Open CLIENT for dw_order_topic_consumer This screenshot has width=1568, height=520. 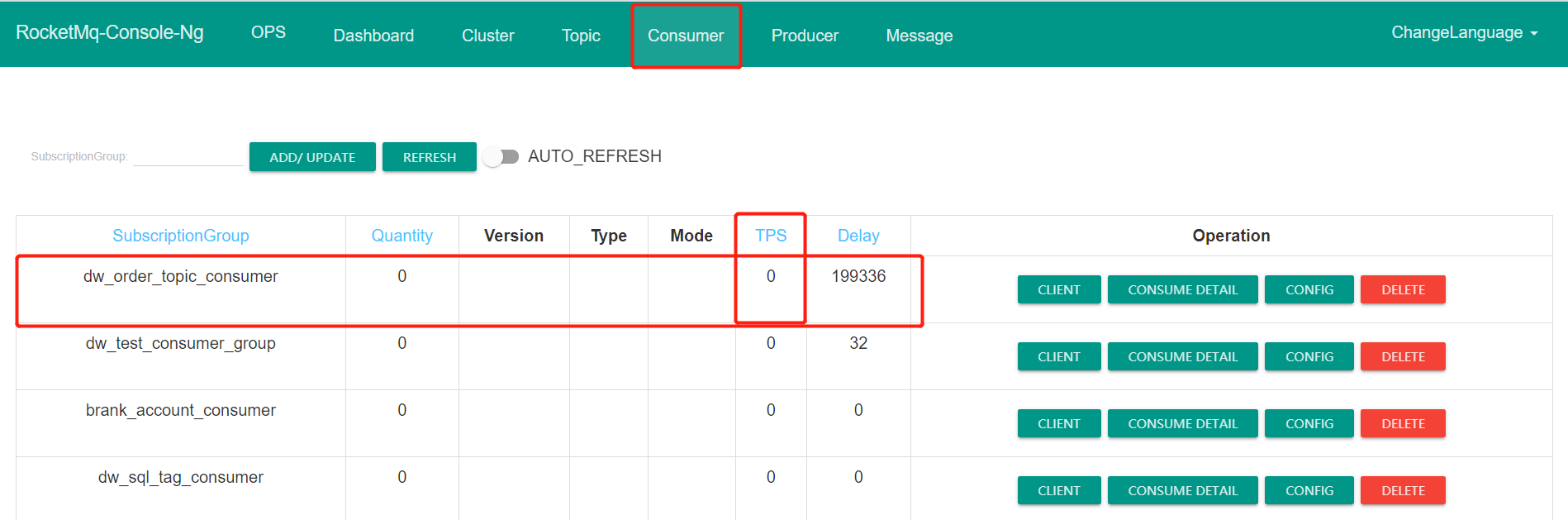coord(1058,289)
